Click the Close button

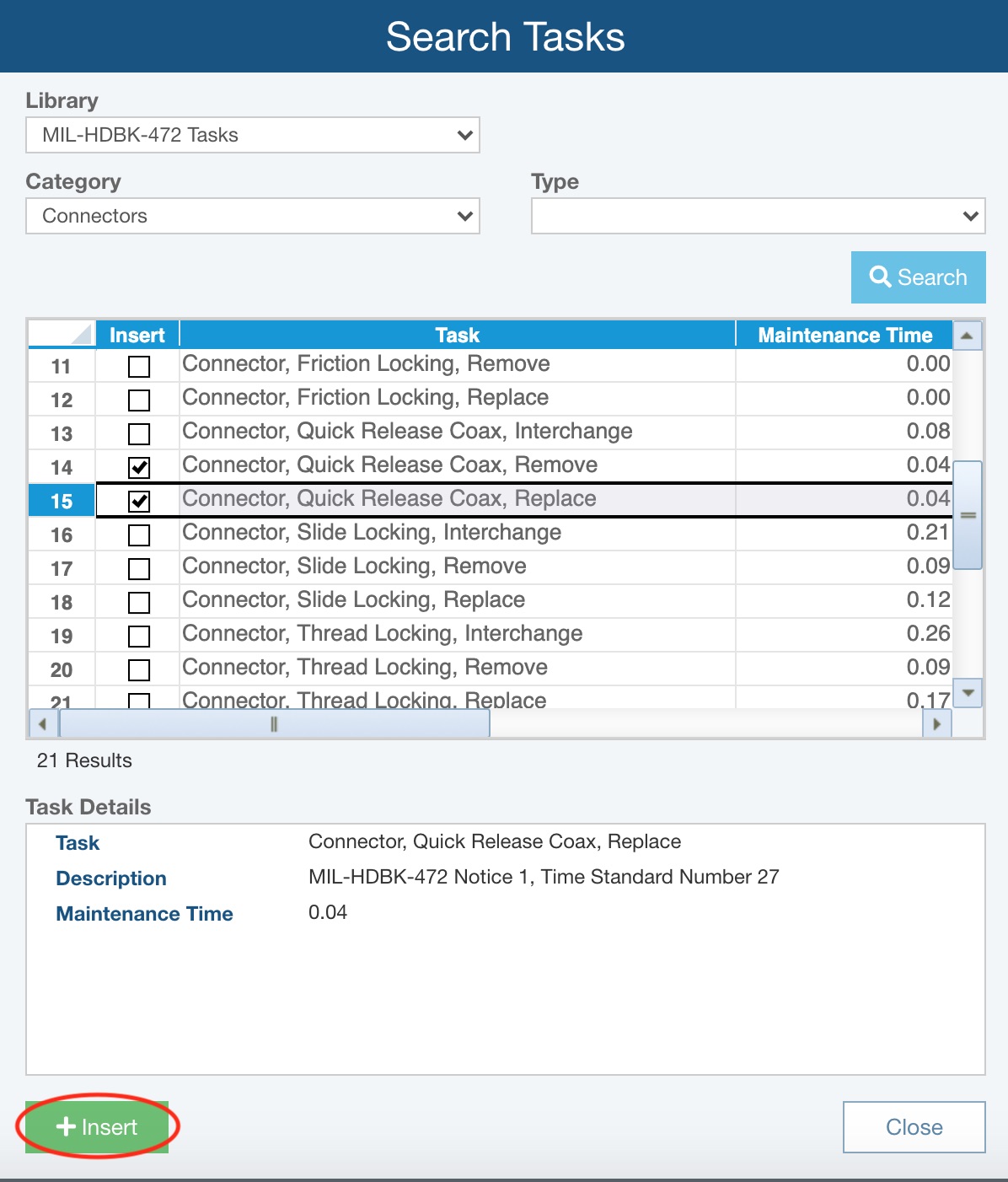(914, 1127)
